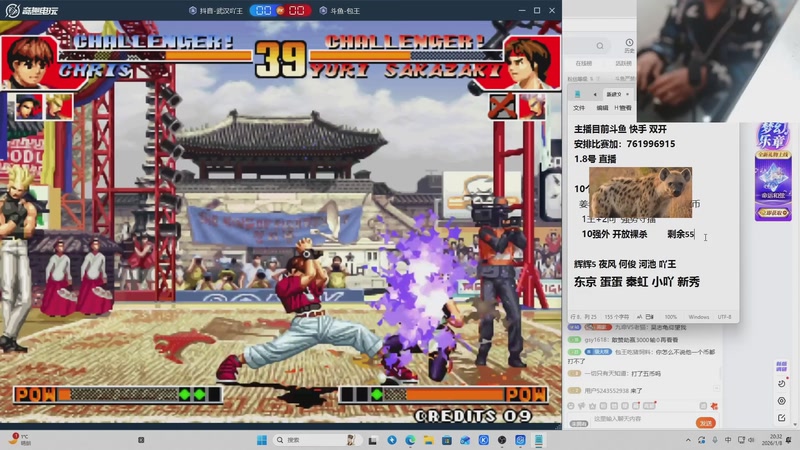Click the hyena image over Notepad
Viewport: 800px width, 450px height.
click(x=640, y=192)
